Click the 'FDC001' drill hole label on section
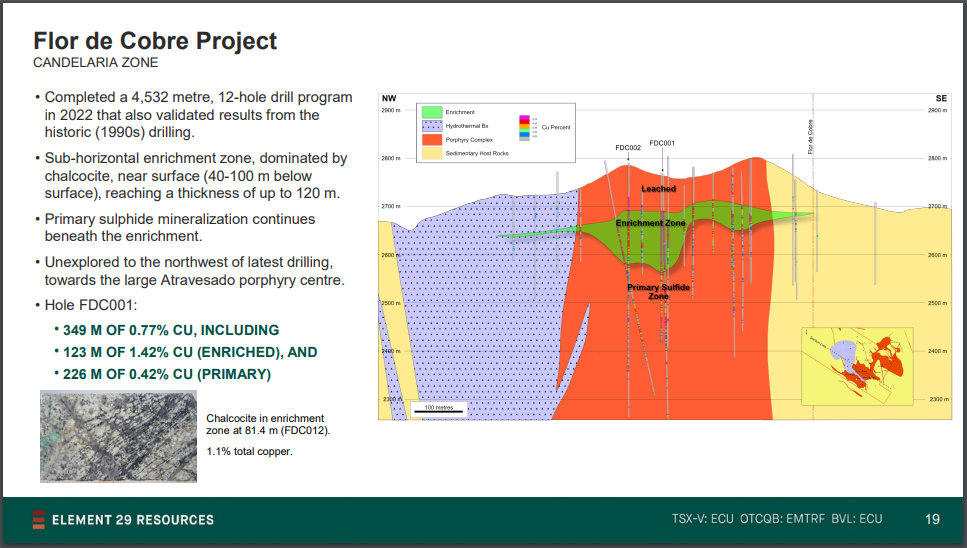This screenshot has width=967, height=548. pos(662,143)
